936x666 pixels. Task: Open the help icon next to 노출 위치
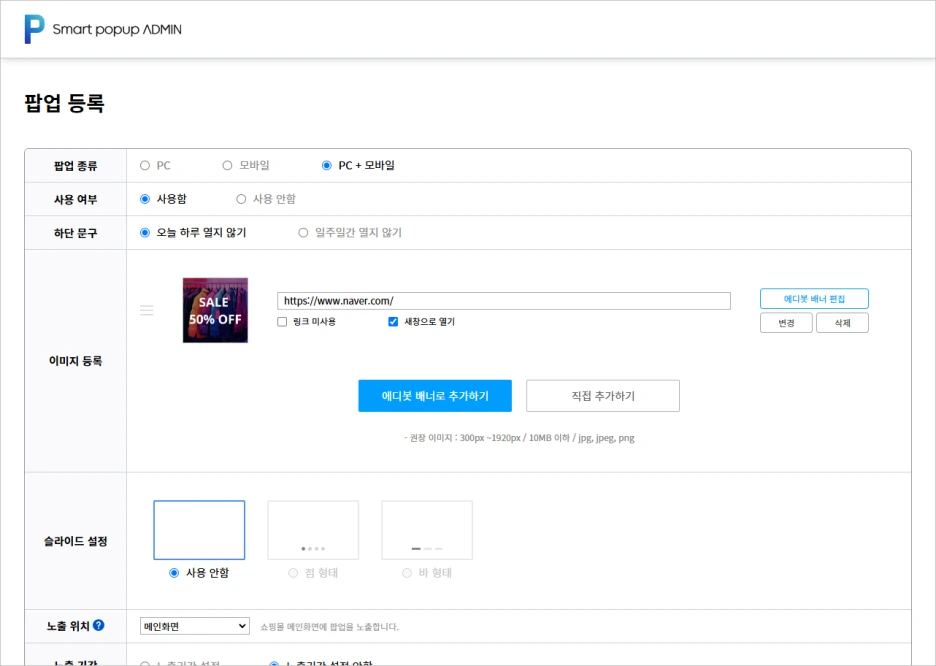[98, 625]
